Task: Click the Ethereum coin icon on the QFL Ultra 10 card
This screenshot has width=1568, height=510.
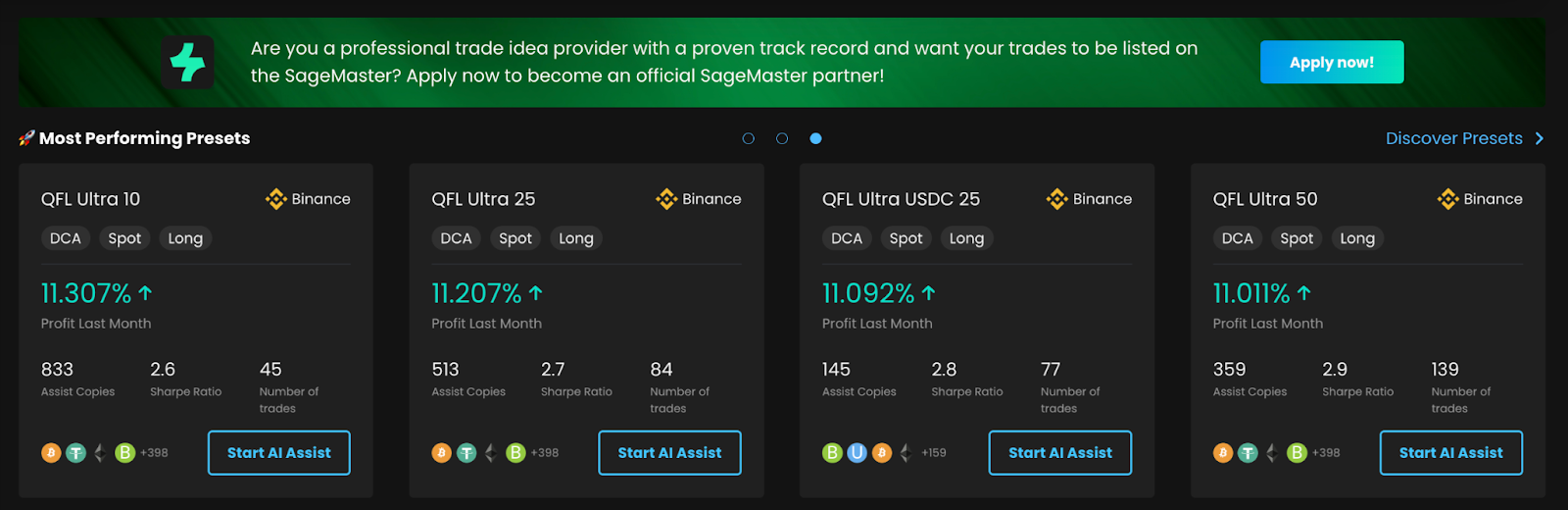Action: (x=100, y=453)
